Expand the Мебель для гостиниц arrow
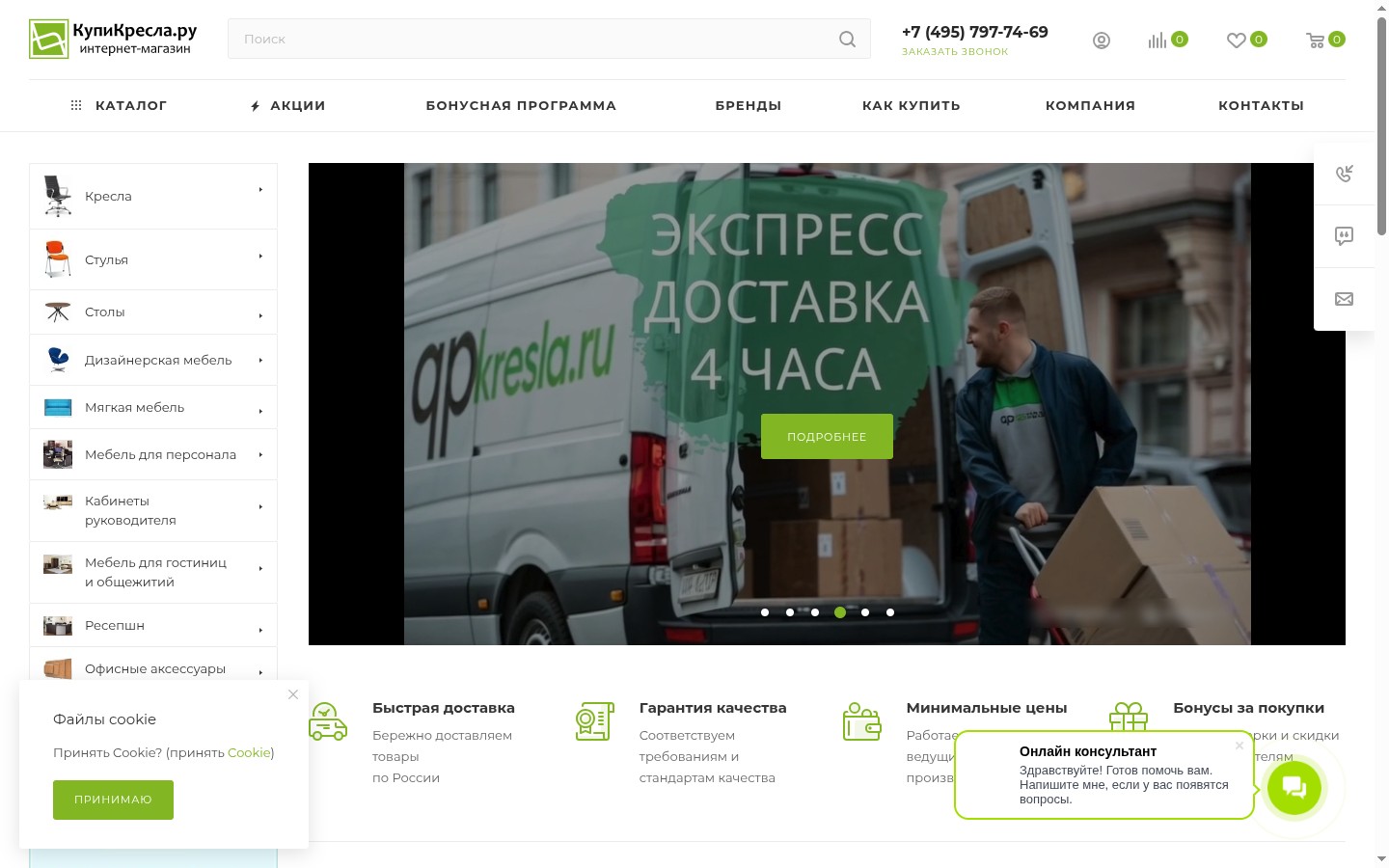 (x=260, y=568)
